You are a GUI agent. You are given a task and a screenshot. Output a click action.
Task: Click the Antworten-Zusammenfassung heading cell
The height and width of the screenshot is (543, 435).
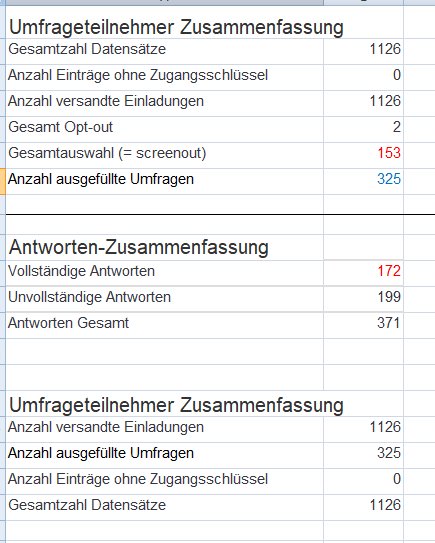click(x=165, y=247)
